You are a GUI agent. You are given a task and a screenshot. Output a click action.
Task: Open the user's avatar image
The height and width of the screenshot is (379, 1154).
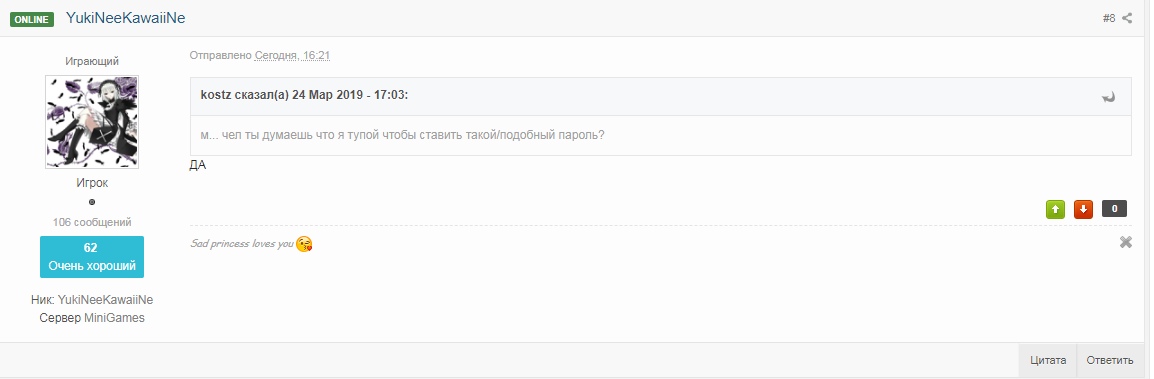(92, 121)
